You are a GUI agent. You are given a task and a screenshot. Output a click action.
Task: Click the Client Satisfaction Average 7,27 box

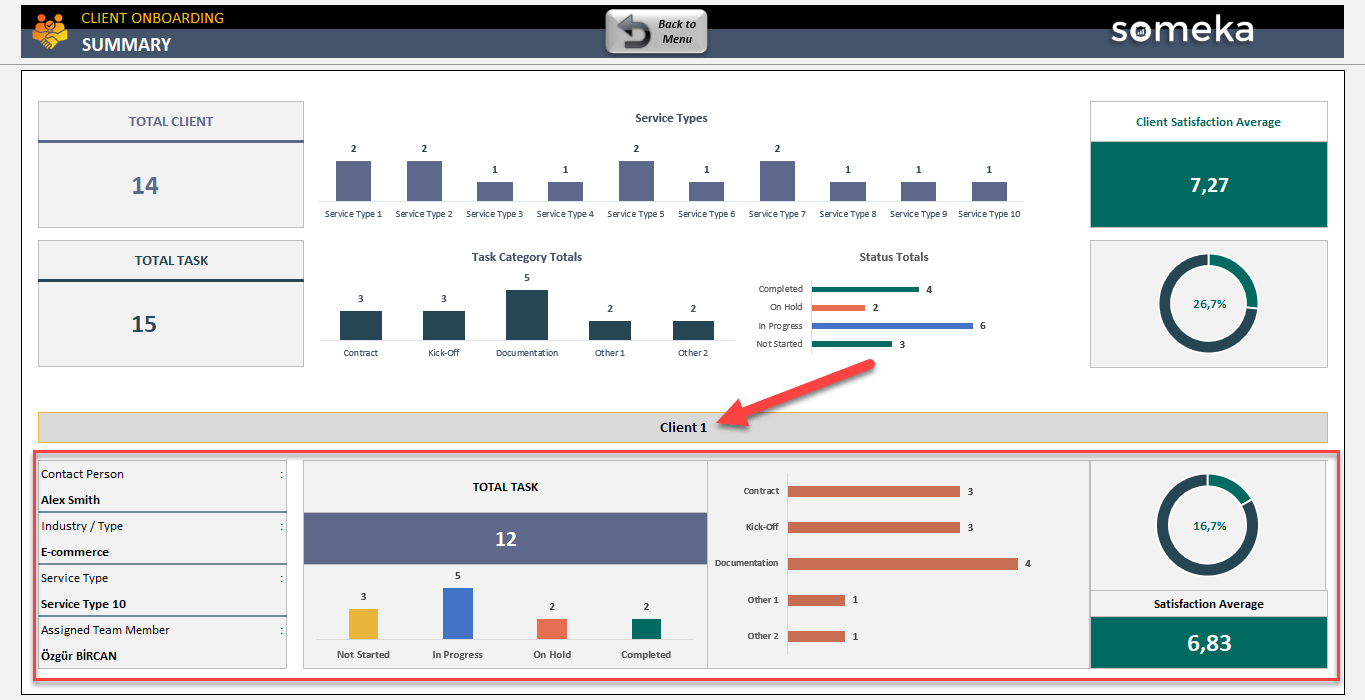1208,185
